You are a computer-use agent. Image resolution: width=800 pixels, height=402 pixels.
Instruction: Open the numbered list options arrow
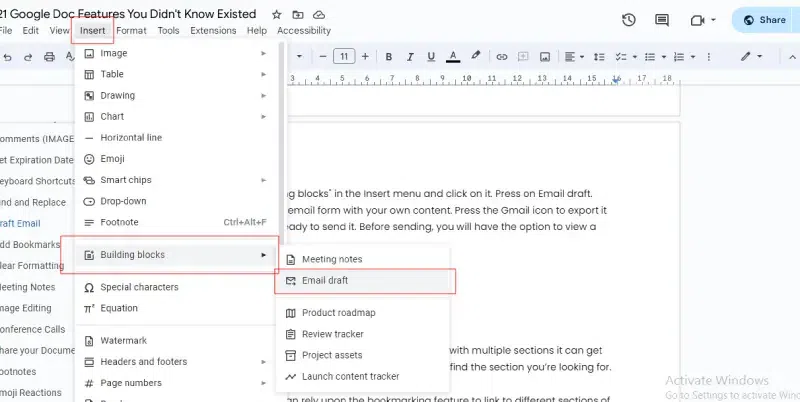[x=693, y=57]
